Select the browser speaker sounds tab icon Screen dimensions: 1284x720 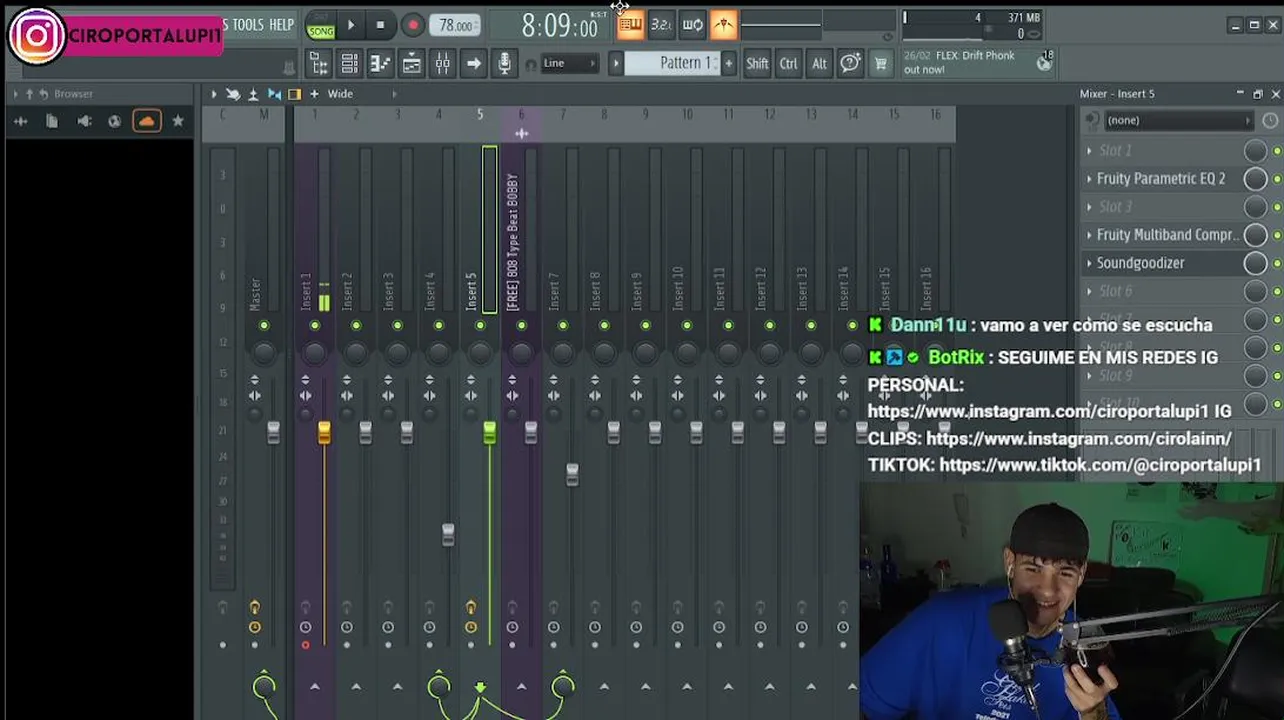tap(84, 121)
